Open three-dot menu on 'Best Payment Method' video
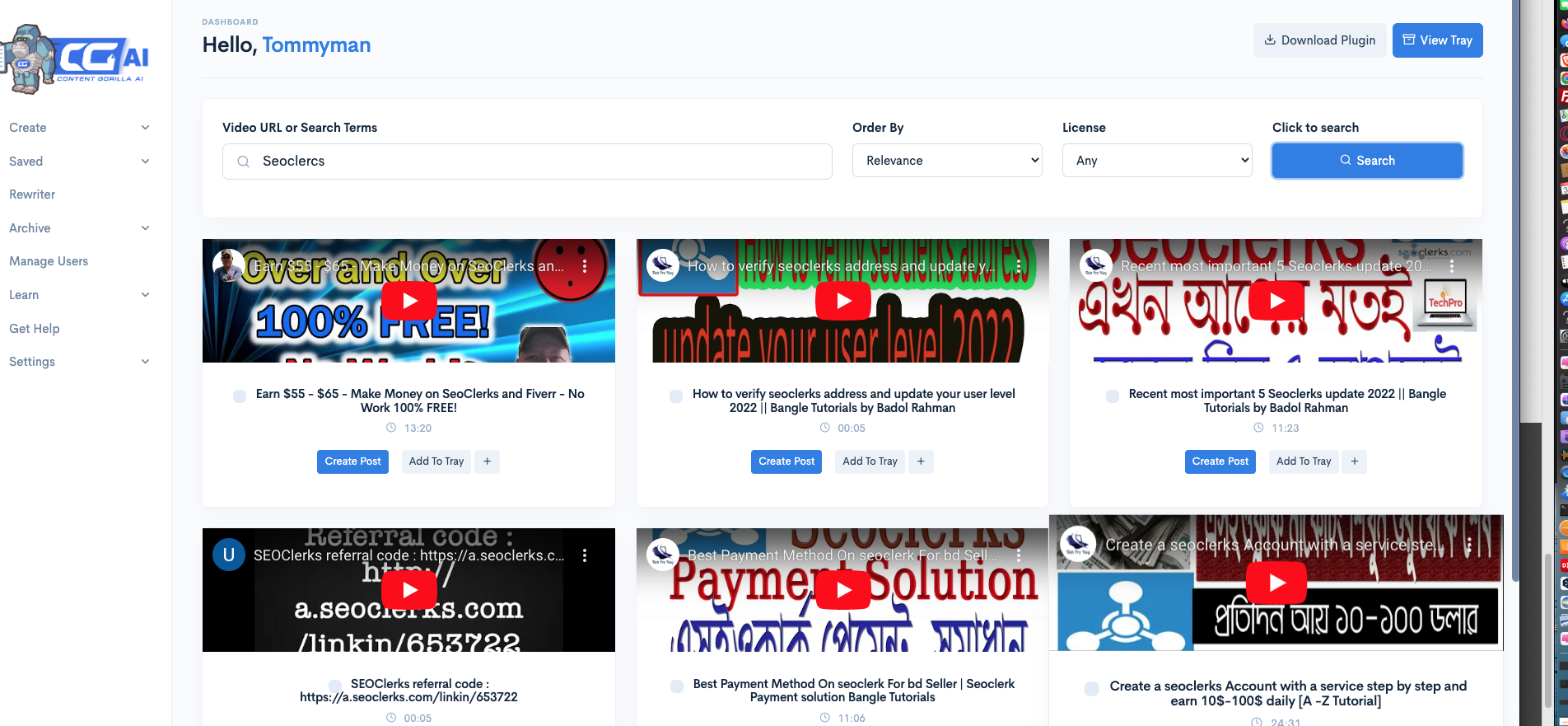This screenshot has height=726, width=1568. (x=1019, y=555)
